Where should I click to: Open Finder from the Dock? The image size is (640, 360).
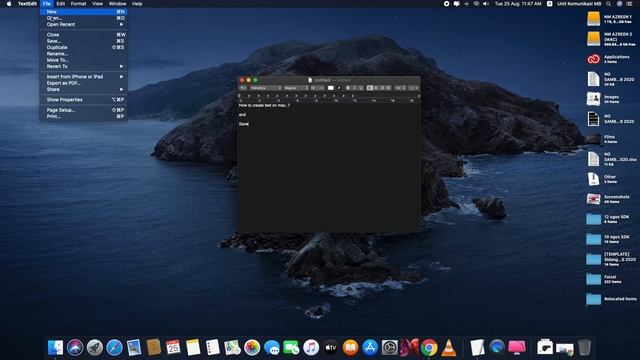point(55,347)
